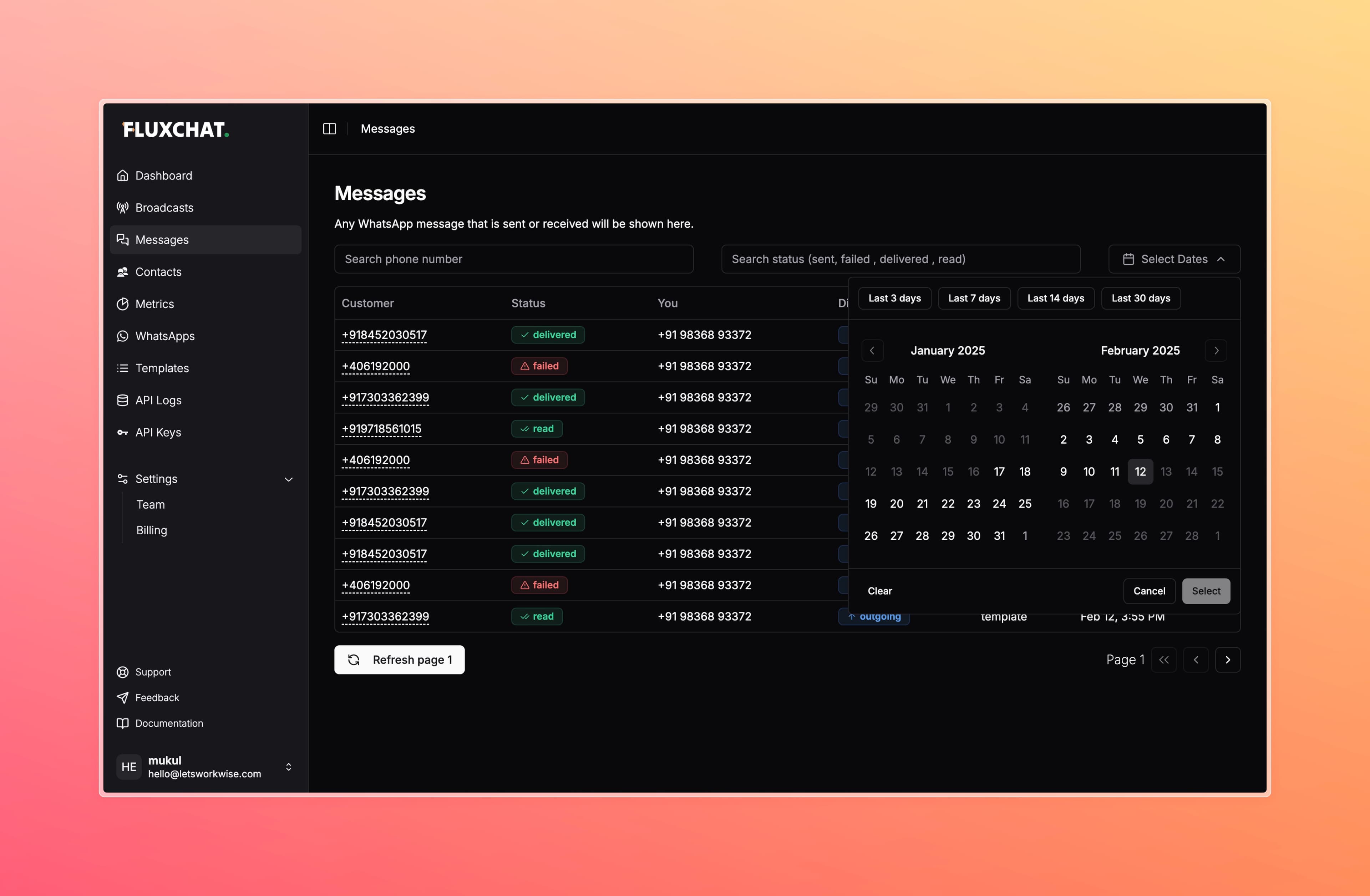The height and width of the screenshot is (896, 1370).
Task: Close the Select Dates dropdown
Action: [x=1174, y=259]
